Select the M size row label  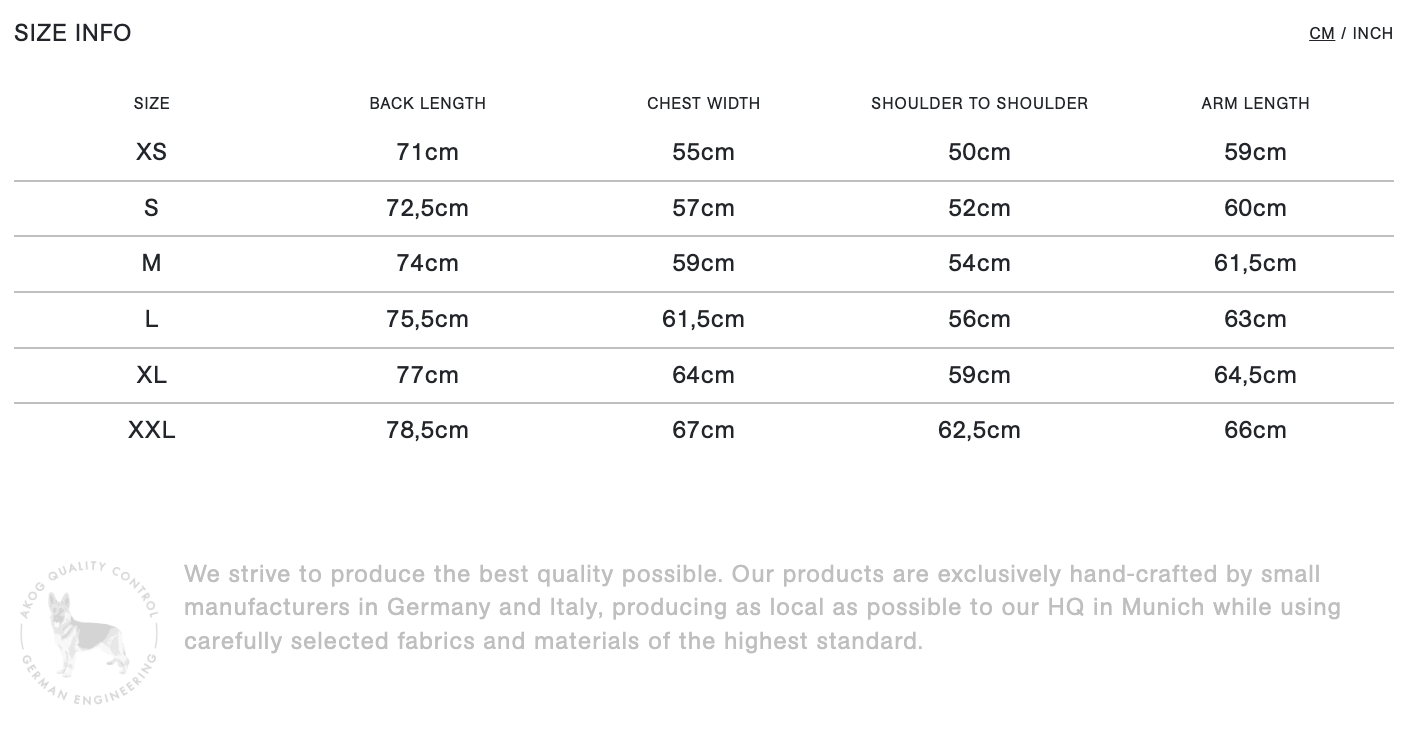(152, 263)
